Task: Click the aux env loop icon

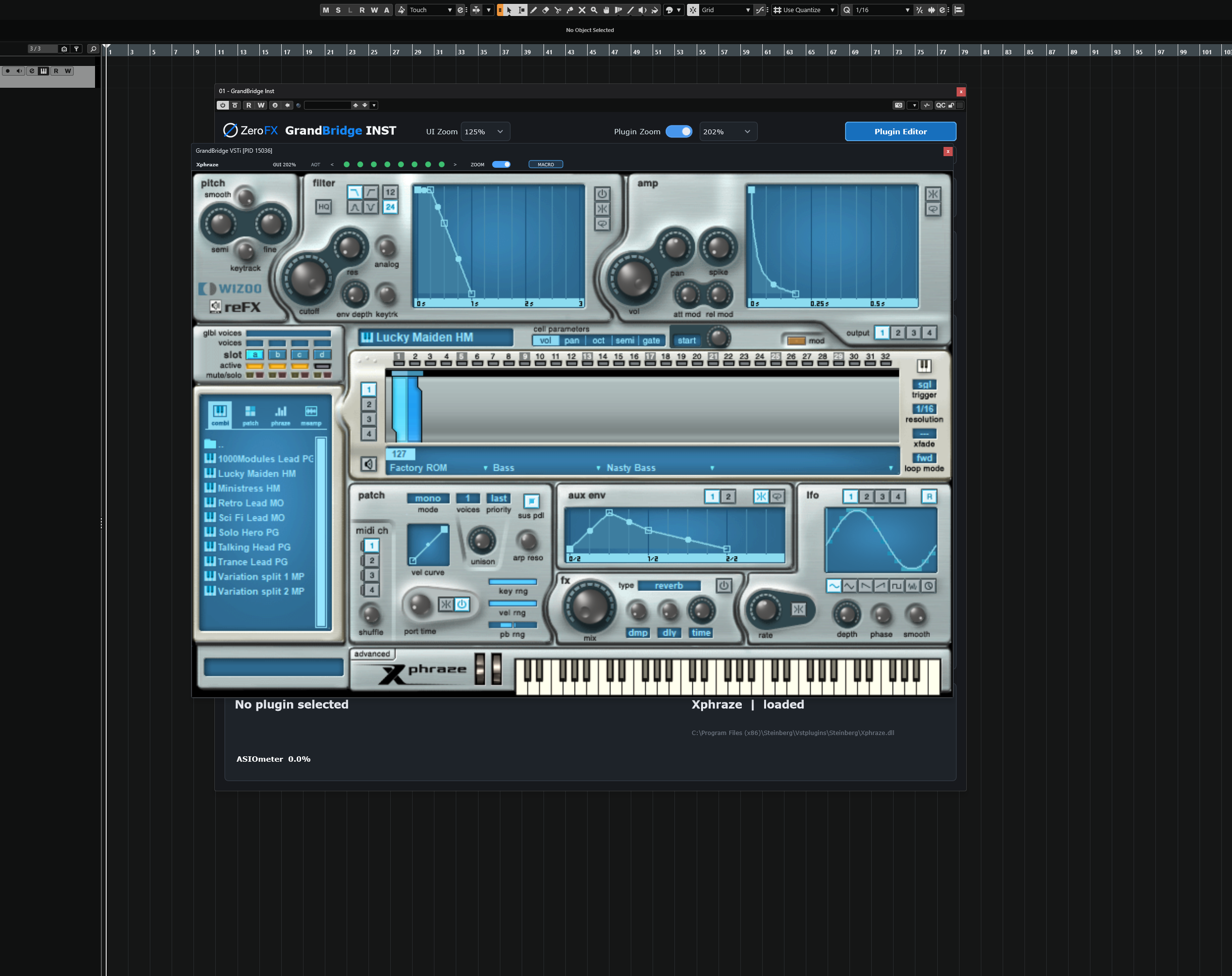Action: 777,496
